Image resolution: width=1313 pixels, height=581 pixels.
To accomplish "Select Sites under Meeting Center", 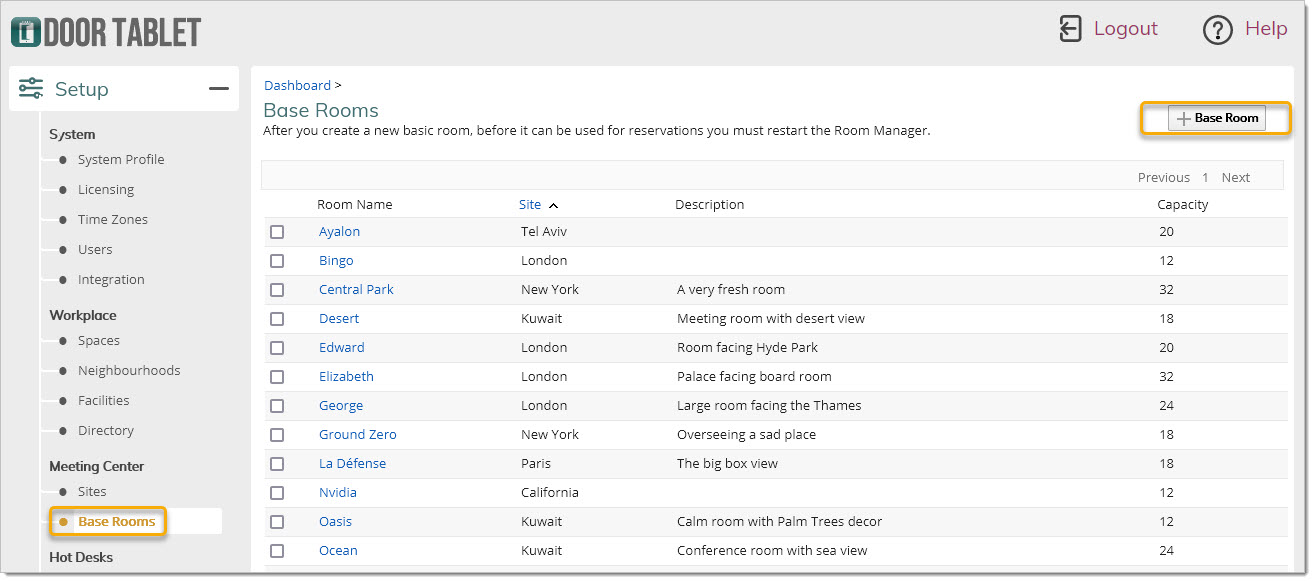I will tap(92, 492).
